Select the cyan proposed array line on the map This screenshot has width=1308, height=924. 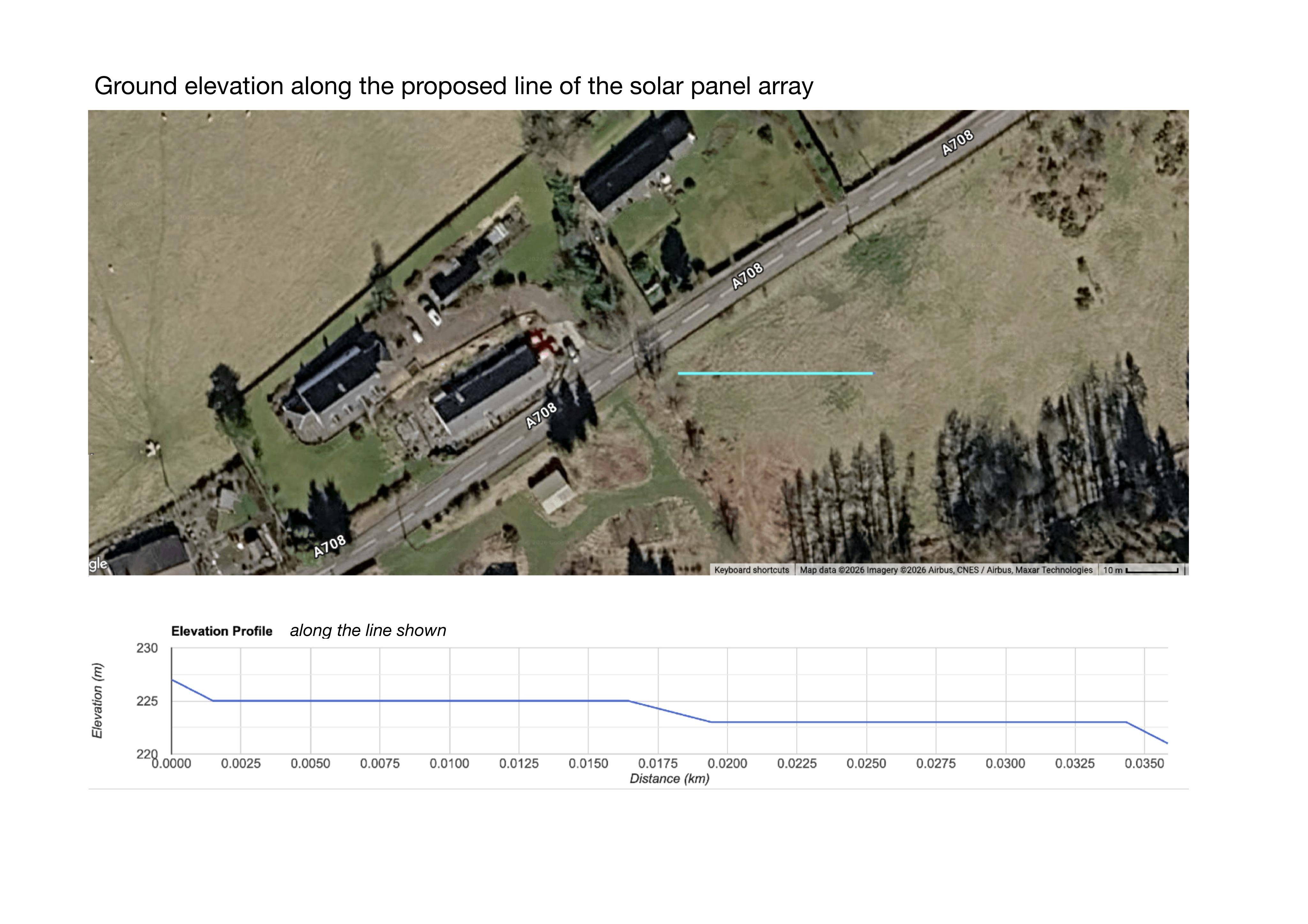click(x=775, y=373)
